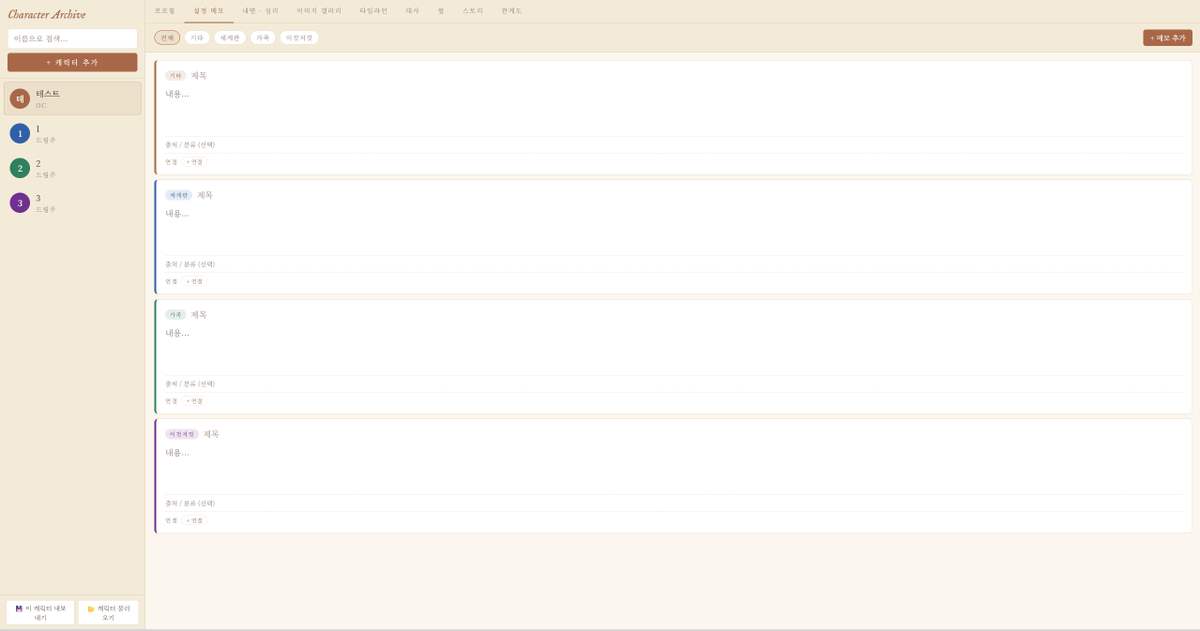Click the 기타 category tag on the first memo
This screenshot has height=631, width=1200.
175,76
